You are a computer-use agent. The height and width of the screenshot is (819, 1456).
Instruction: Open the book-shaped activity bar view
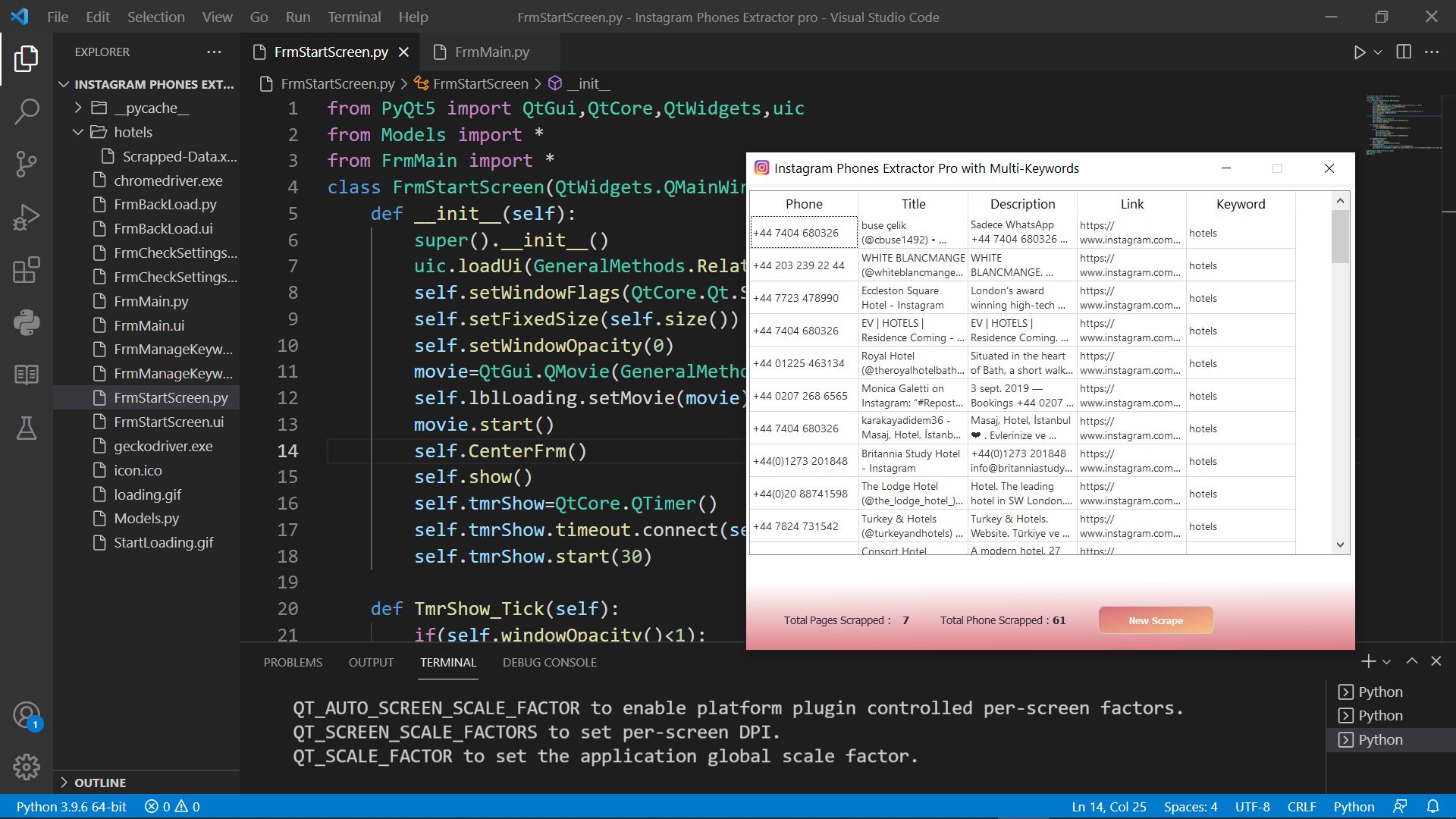pyautogui.click(x=27, y=375)
